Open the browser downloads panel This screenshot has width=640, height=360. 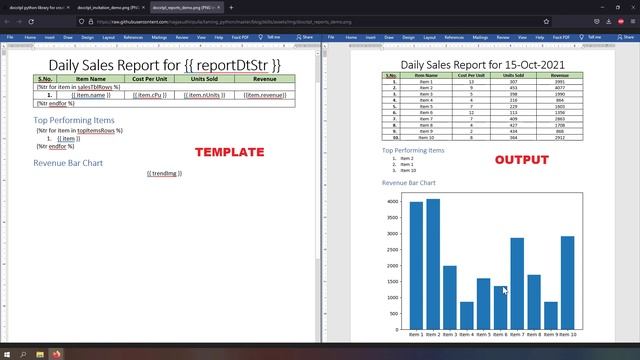(609, 22)
